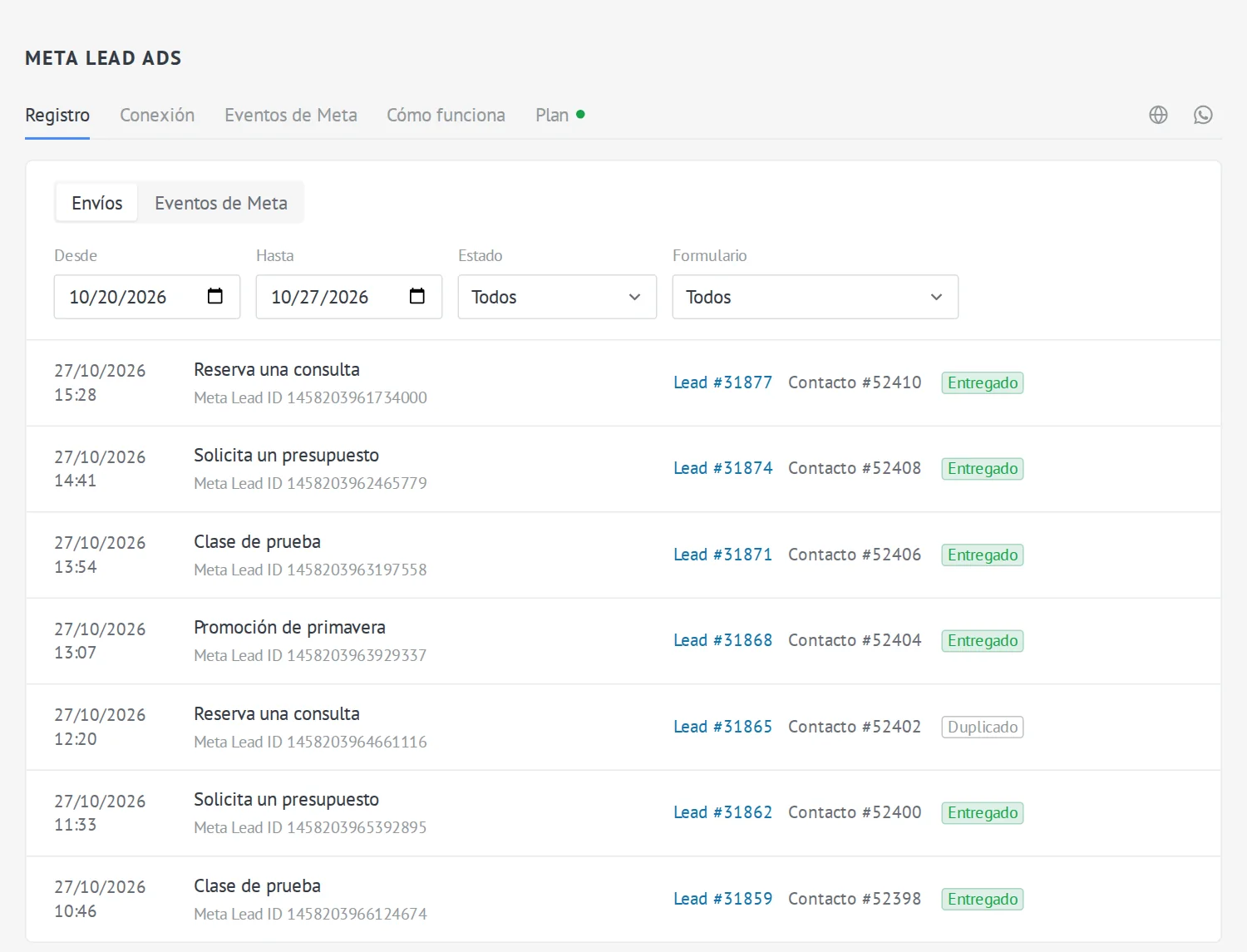Viewport: 1247px width, 952px height.
Task: Click Meta Lead ID 1458203963929337
Action: coord(310,655)
